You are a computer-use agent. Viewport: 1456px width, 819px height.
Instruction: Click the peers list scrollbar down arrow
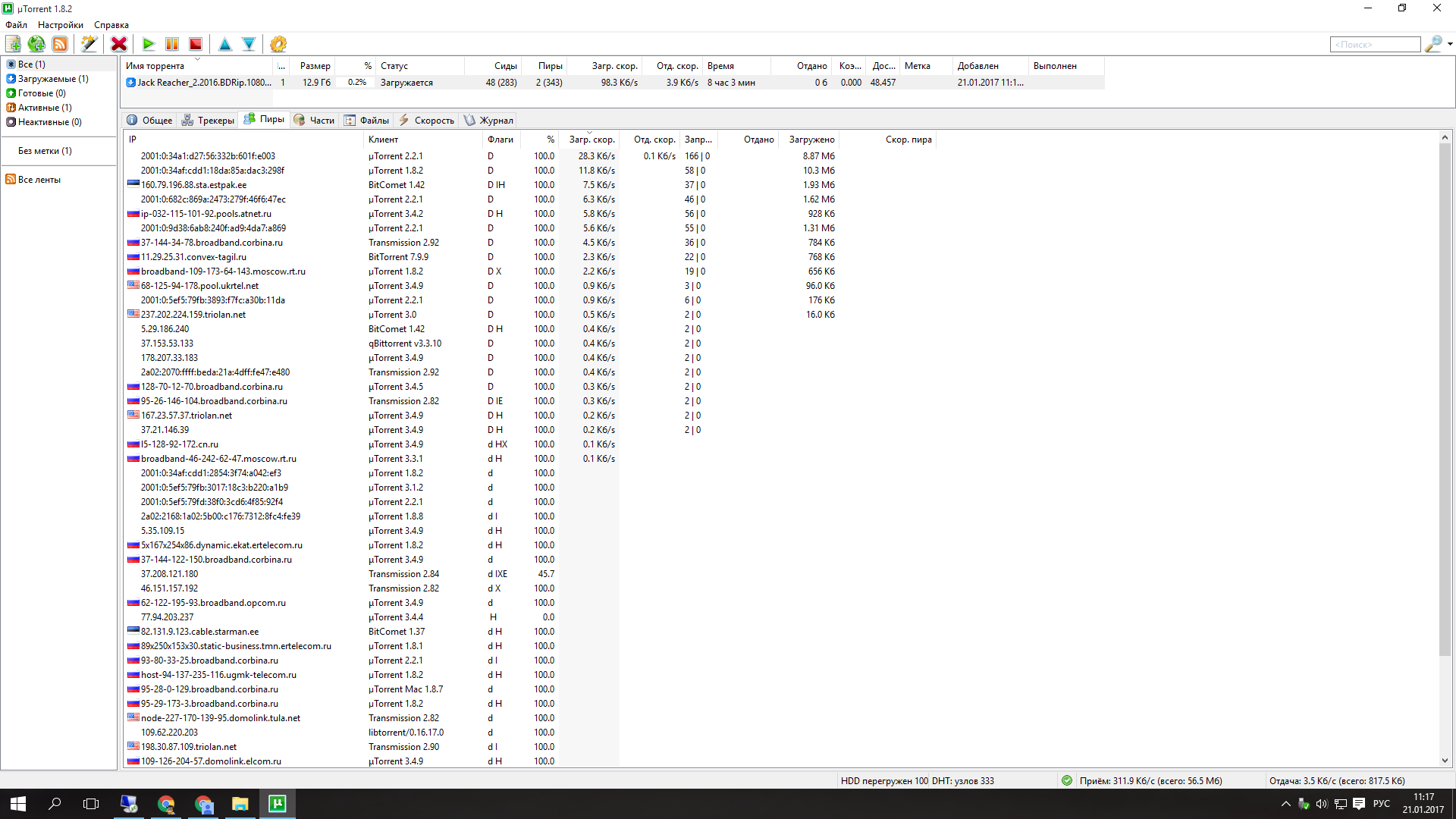[x=1445, y=761]
